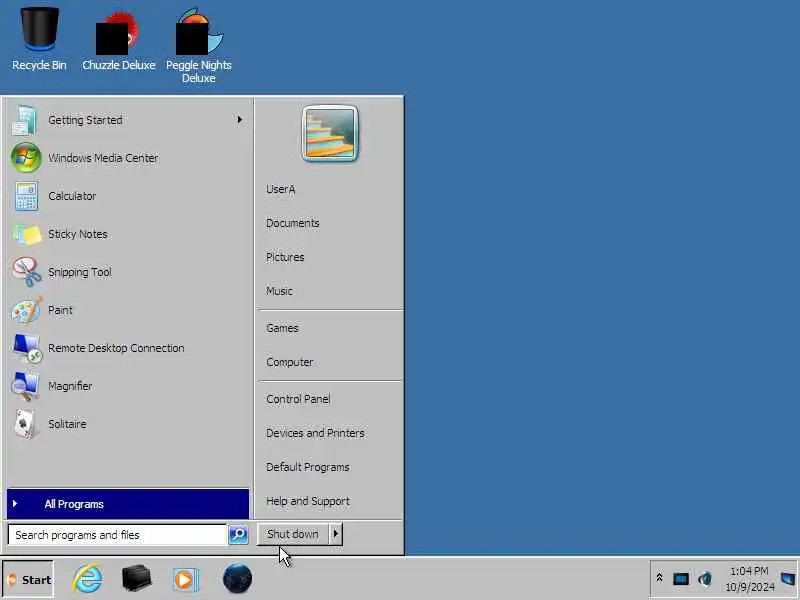Click the Solitaire cards icon

[x=26, y=424]
